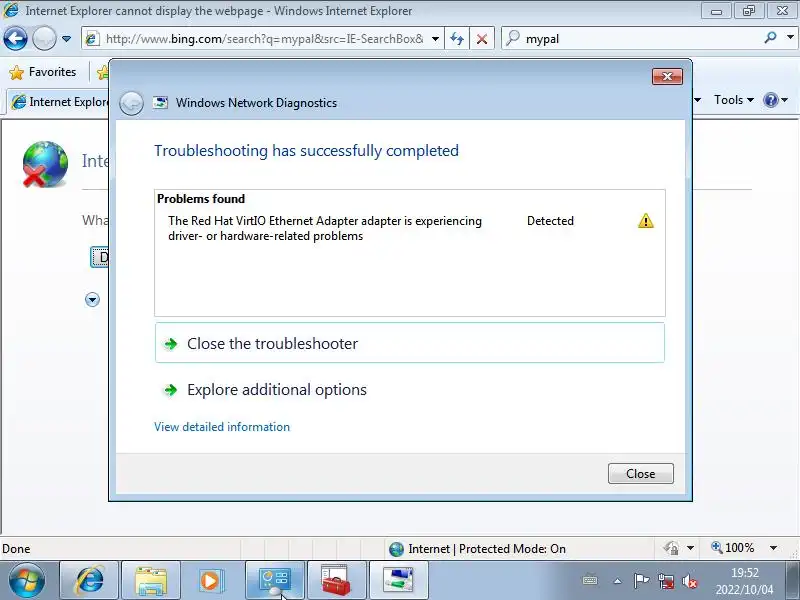Open the Favorites center
This screenshot has height=600, width=800.
(x=43, y=72)
